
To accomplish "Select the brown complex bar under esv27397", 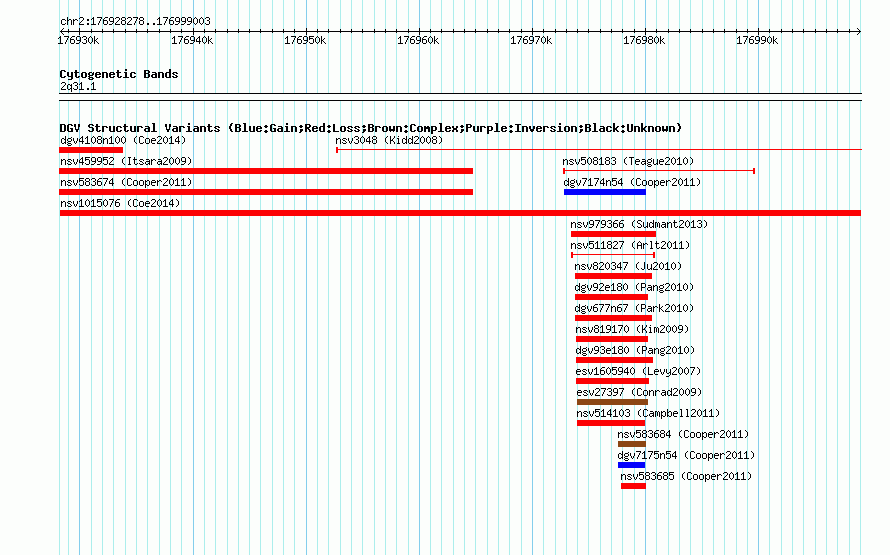I will (x=612, y=402).
